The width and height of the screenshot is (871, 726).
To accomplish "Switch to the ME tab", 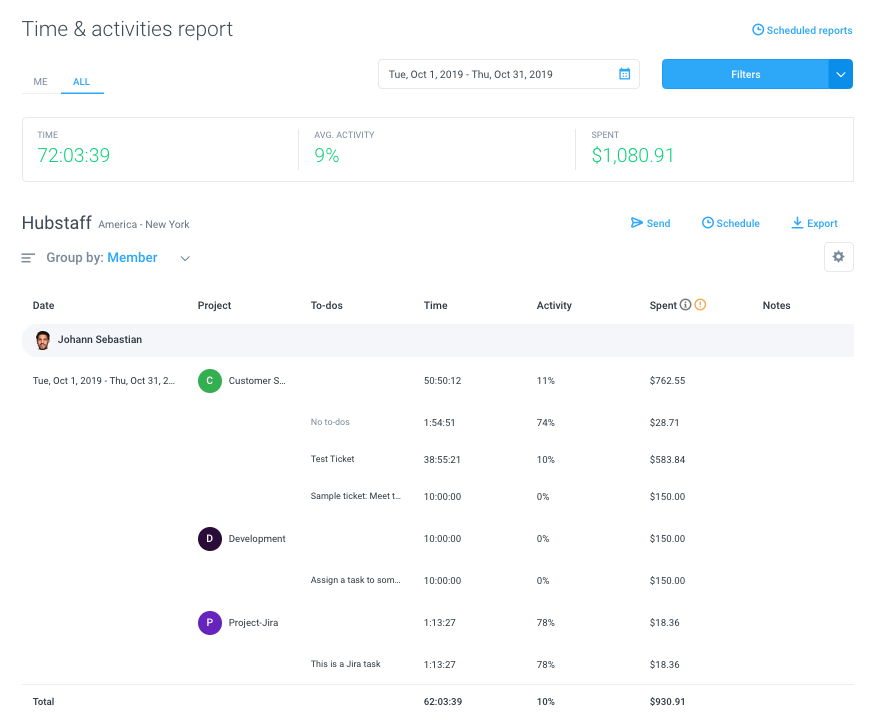I will click(x=41, y=82).
